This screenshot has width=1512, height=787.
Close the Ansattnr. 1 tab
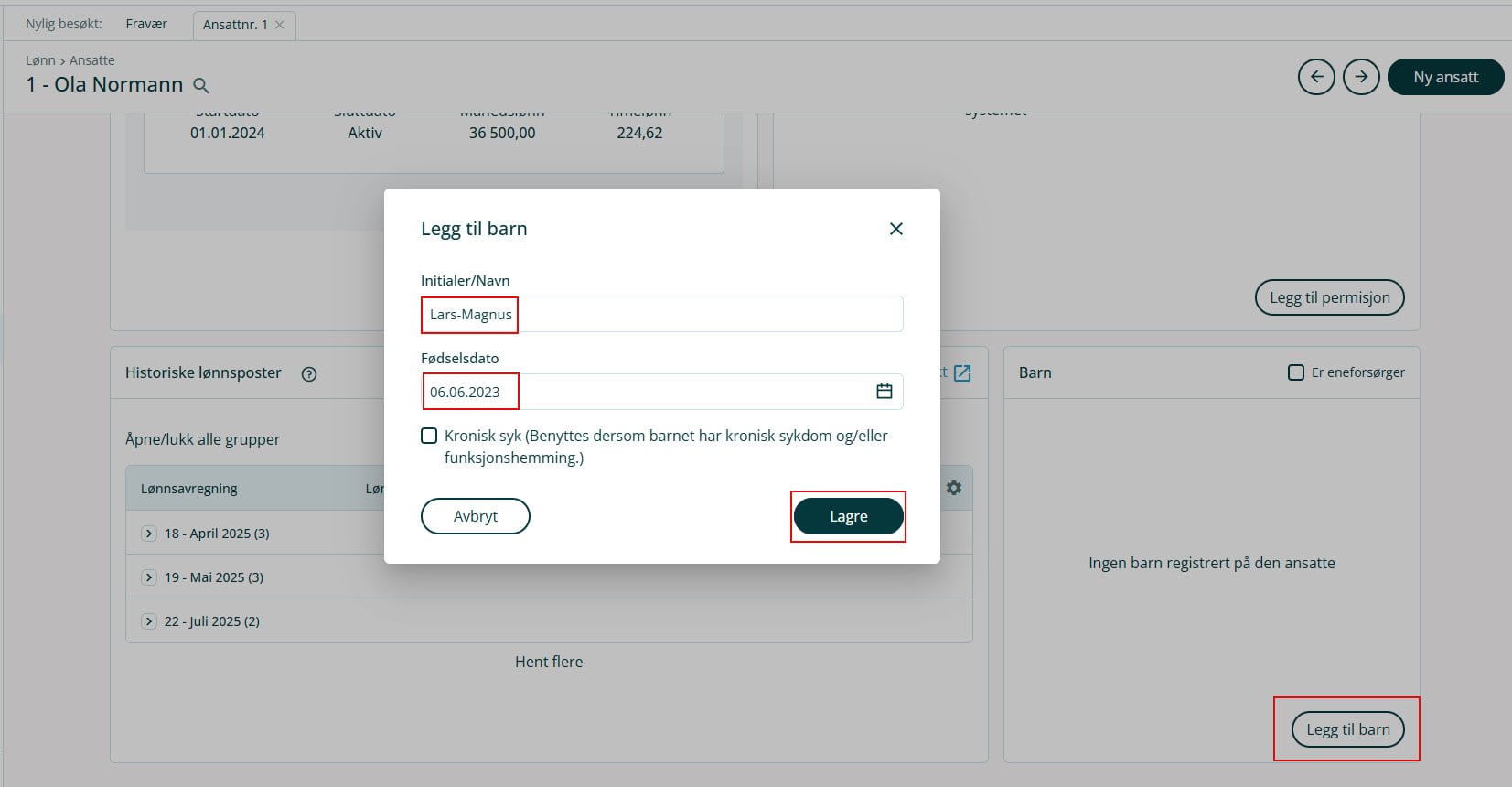(x=280, y=25)
